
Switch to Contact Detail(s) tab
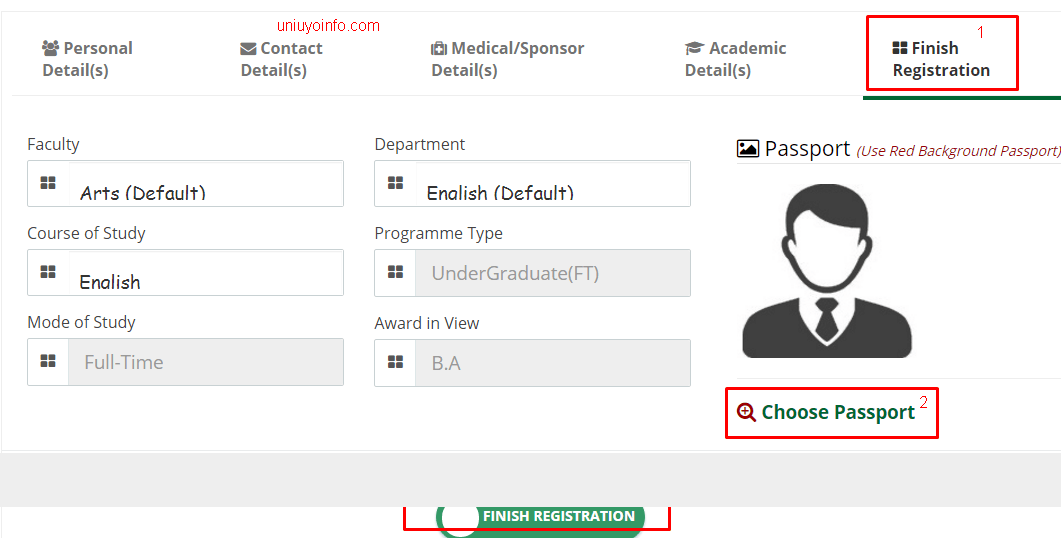tap(281, 59)
